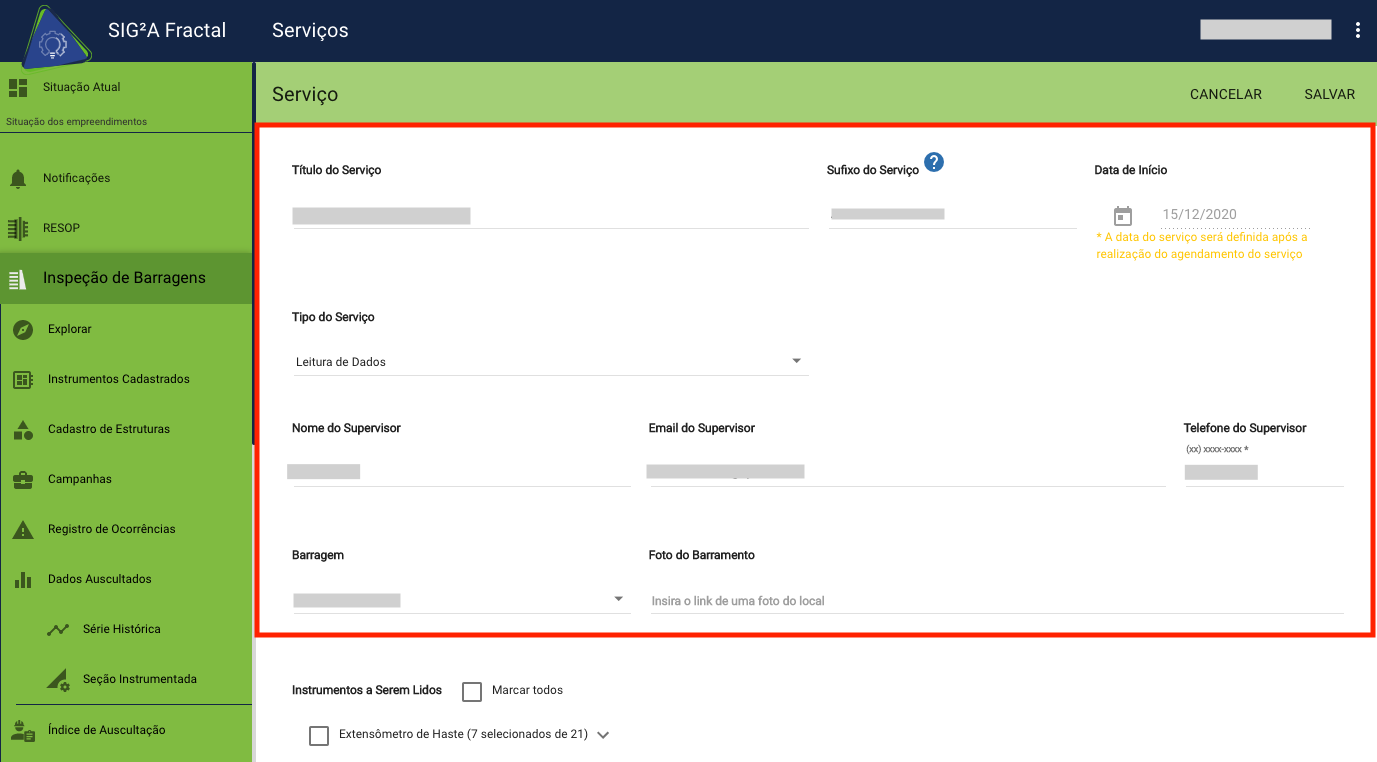Click the Campanhas briefcase icon
The image size is (1377, 762).
click(x=23, y=479)
